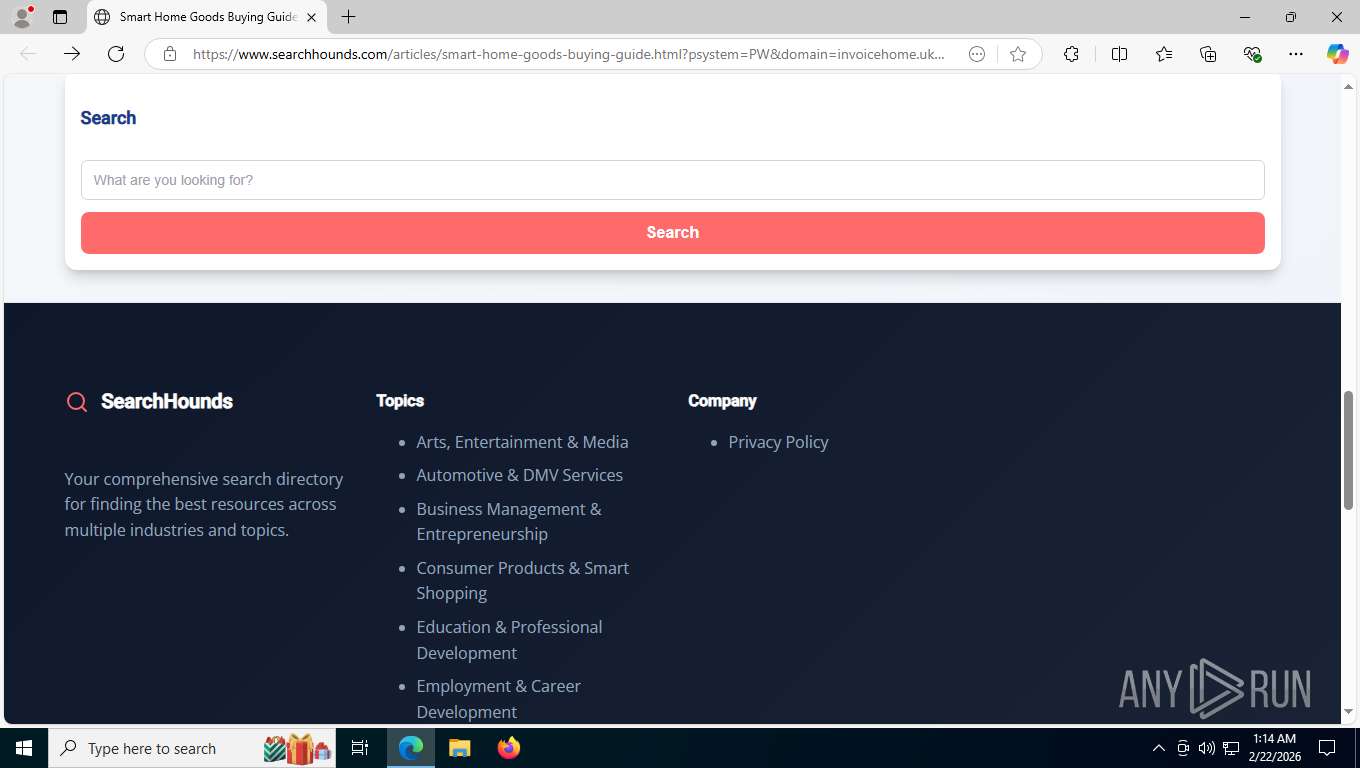
Task: Open Task View on taskbar
Action: click(x=360, y=748)
